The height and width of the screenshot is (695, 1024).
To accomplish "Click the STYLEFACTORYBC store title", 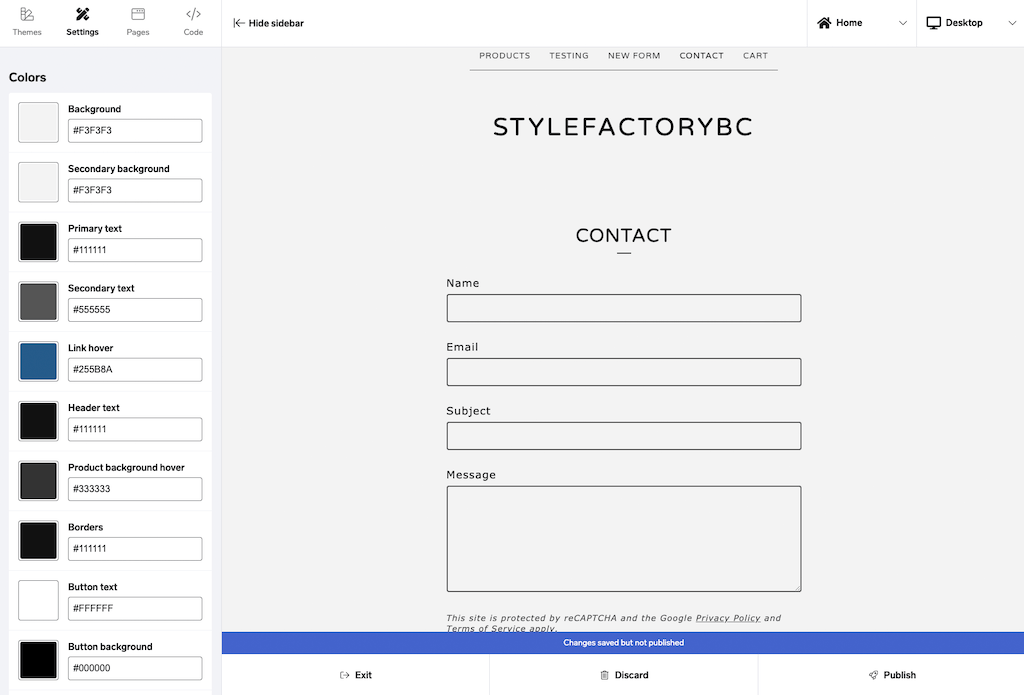I will click(624, 127).
